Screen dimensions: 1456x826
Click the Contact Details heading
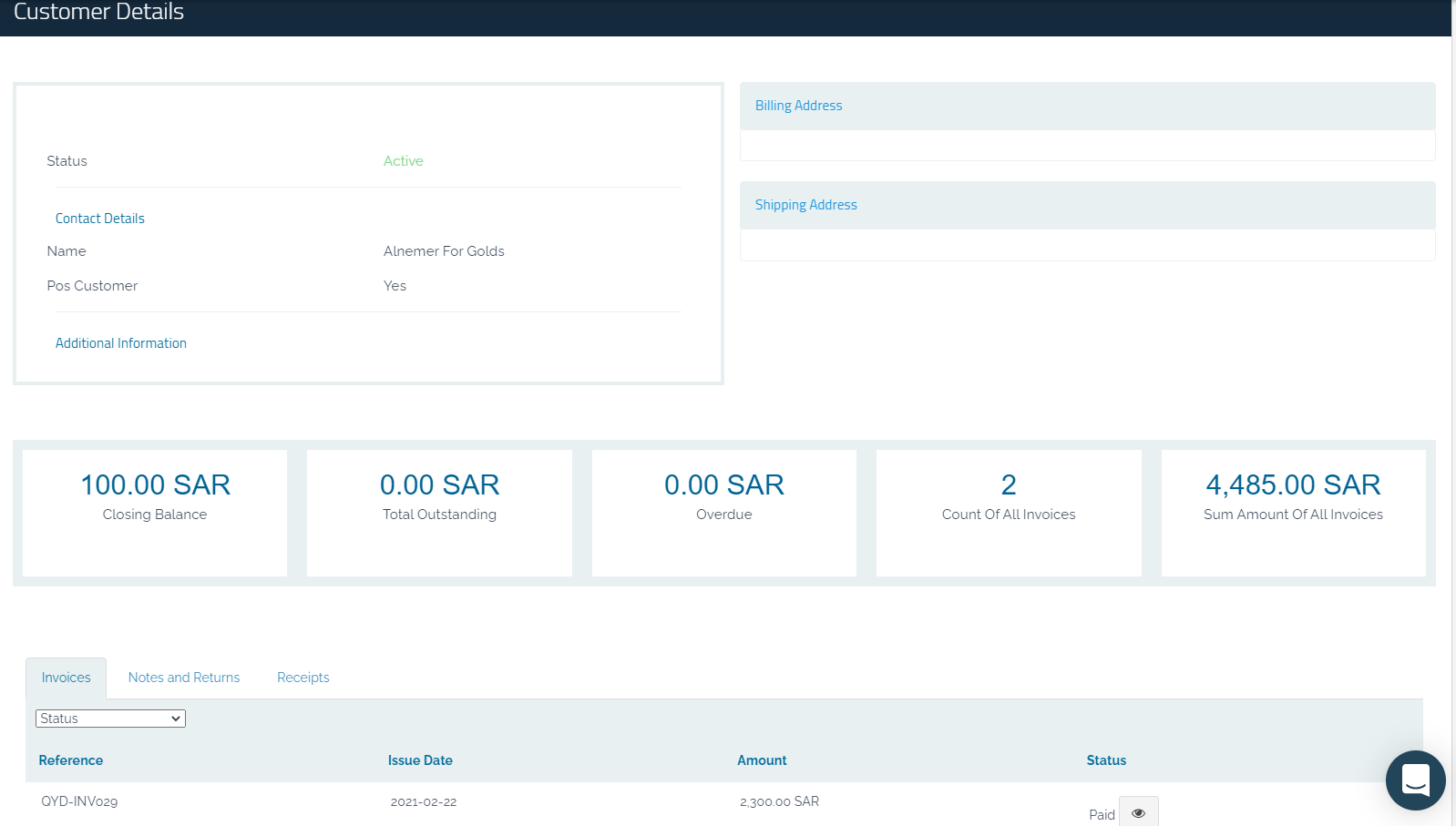pos(100,219)
